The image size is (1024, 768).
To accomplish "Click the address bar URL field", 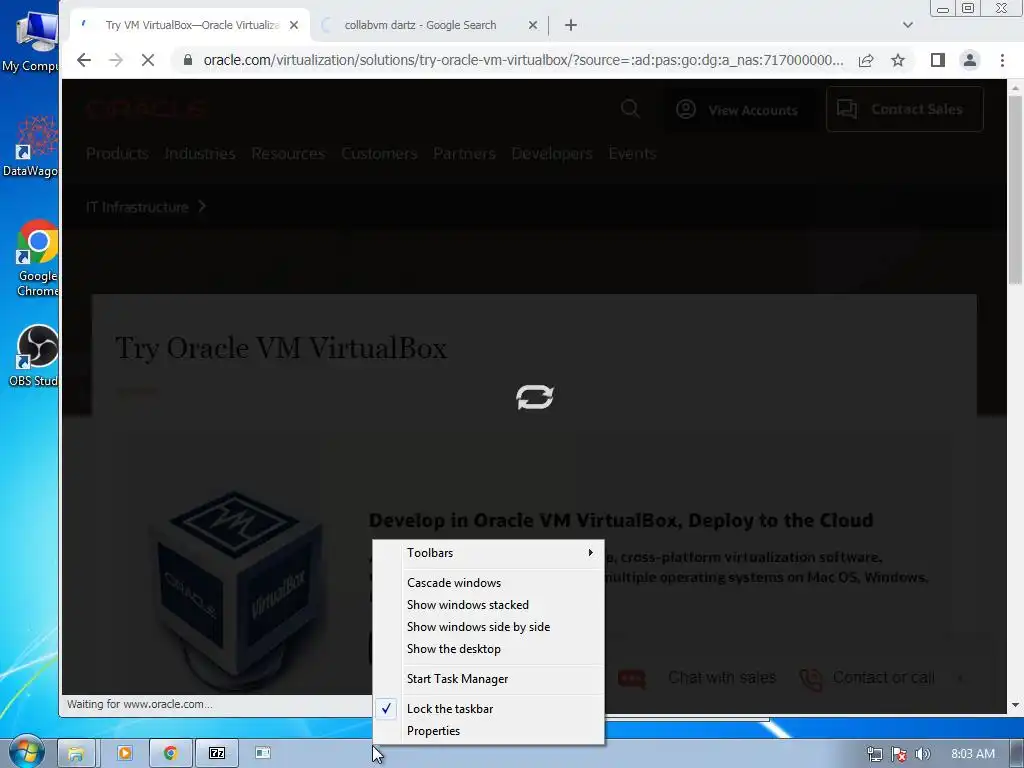I will pos(522,60).
